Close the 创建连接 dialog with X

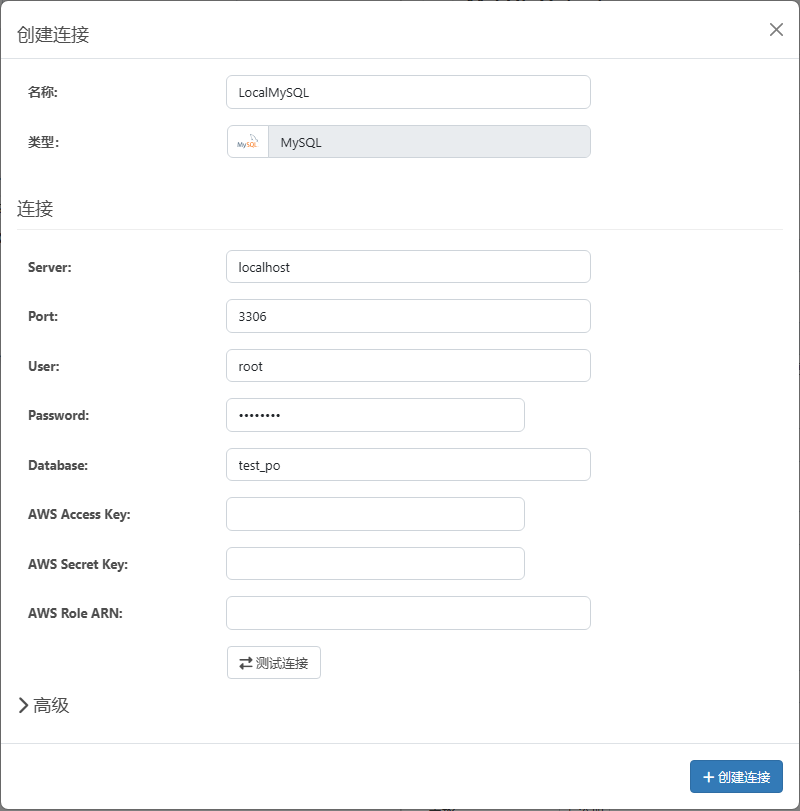point(776,30)
